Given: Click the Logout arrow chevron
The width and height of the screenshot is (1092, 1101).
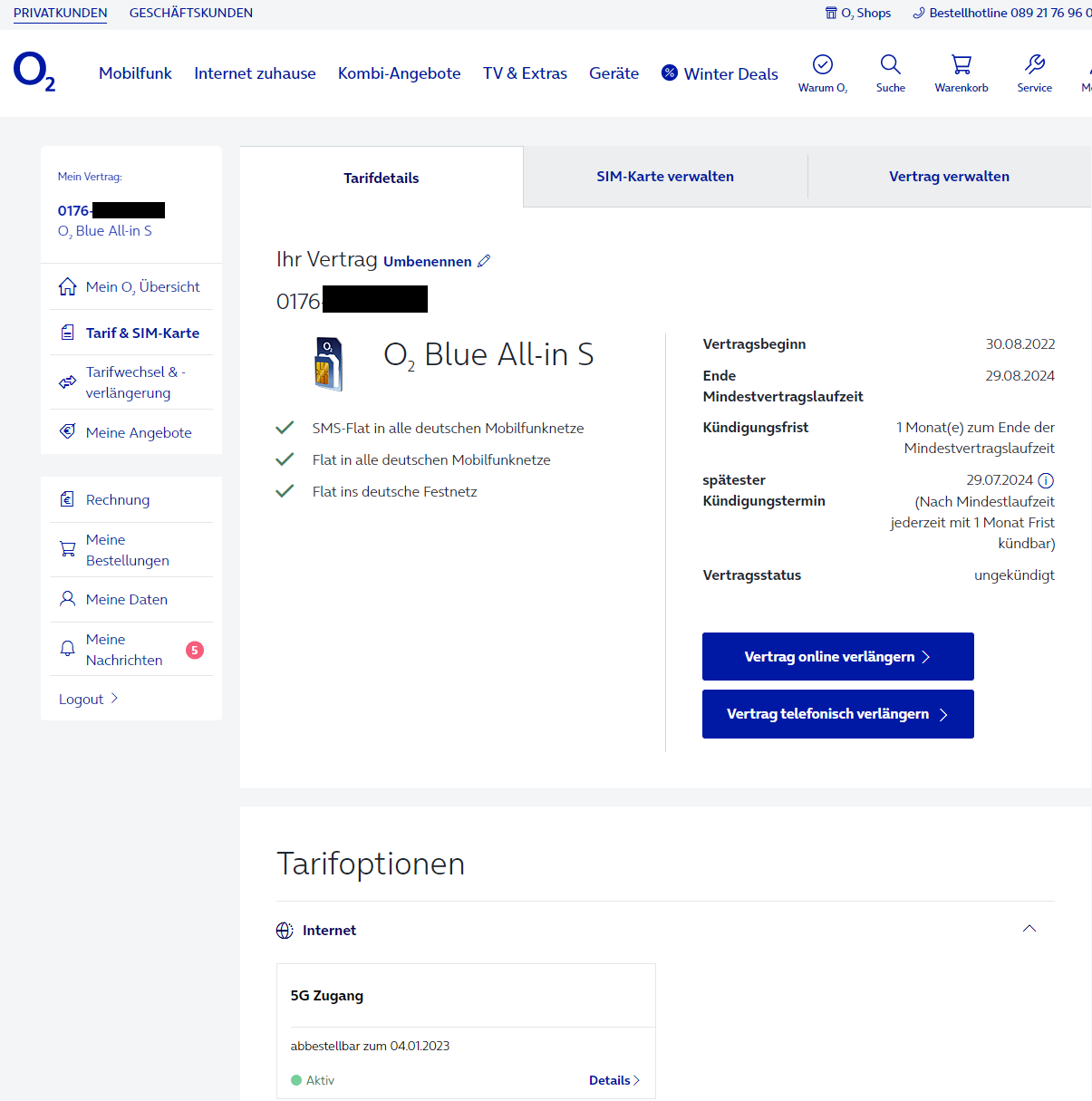Looking at the screenshot, I should (x=114, y=699).
